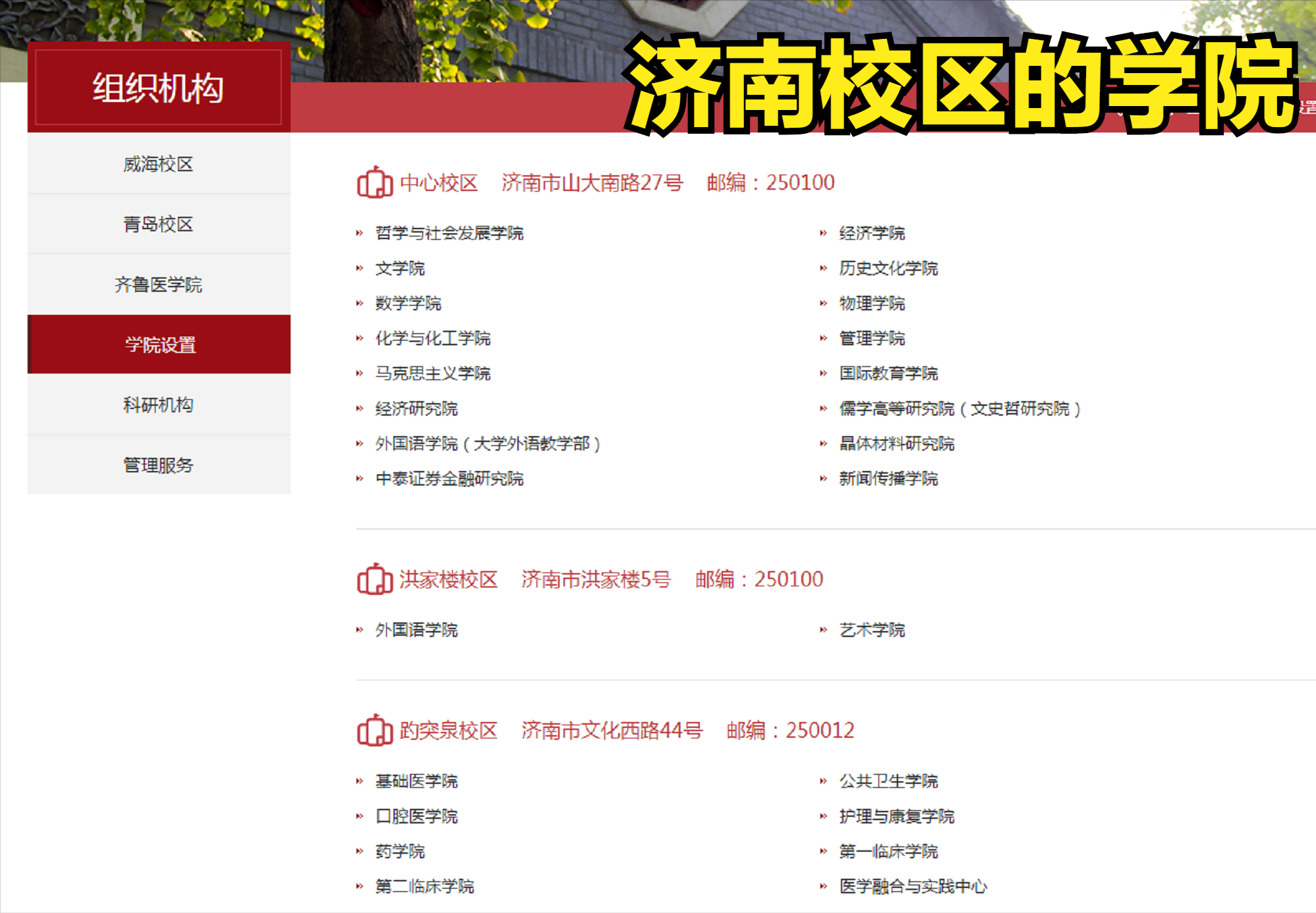Click arrow bullet before 艺术学院
Viewport: 1316px width, 913px height.
click(823, 630)
